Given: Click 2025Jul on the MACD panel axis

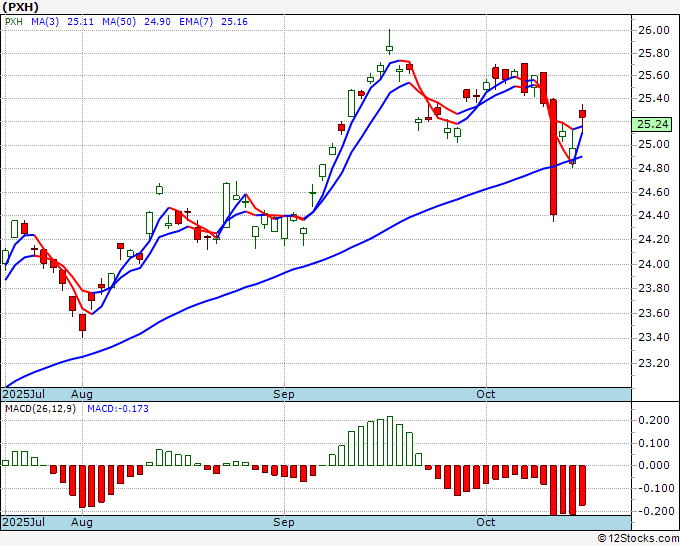Looking at the screenshot, I should coord(24,522).
